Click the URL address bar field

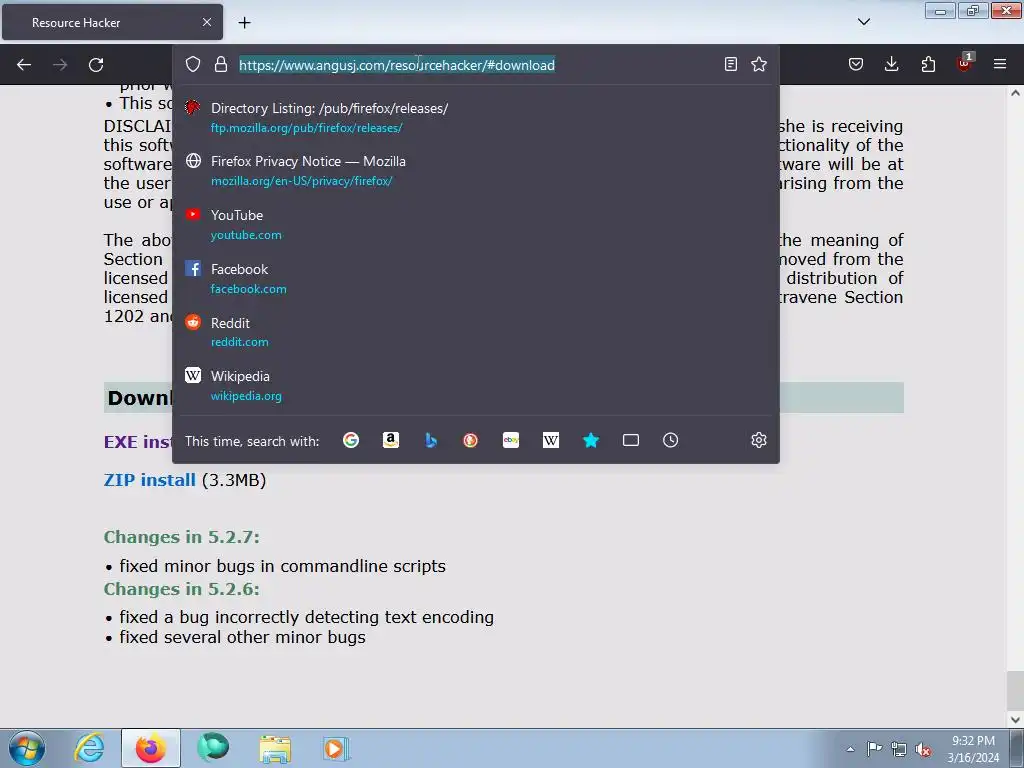click(x=475, y=65)
